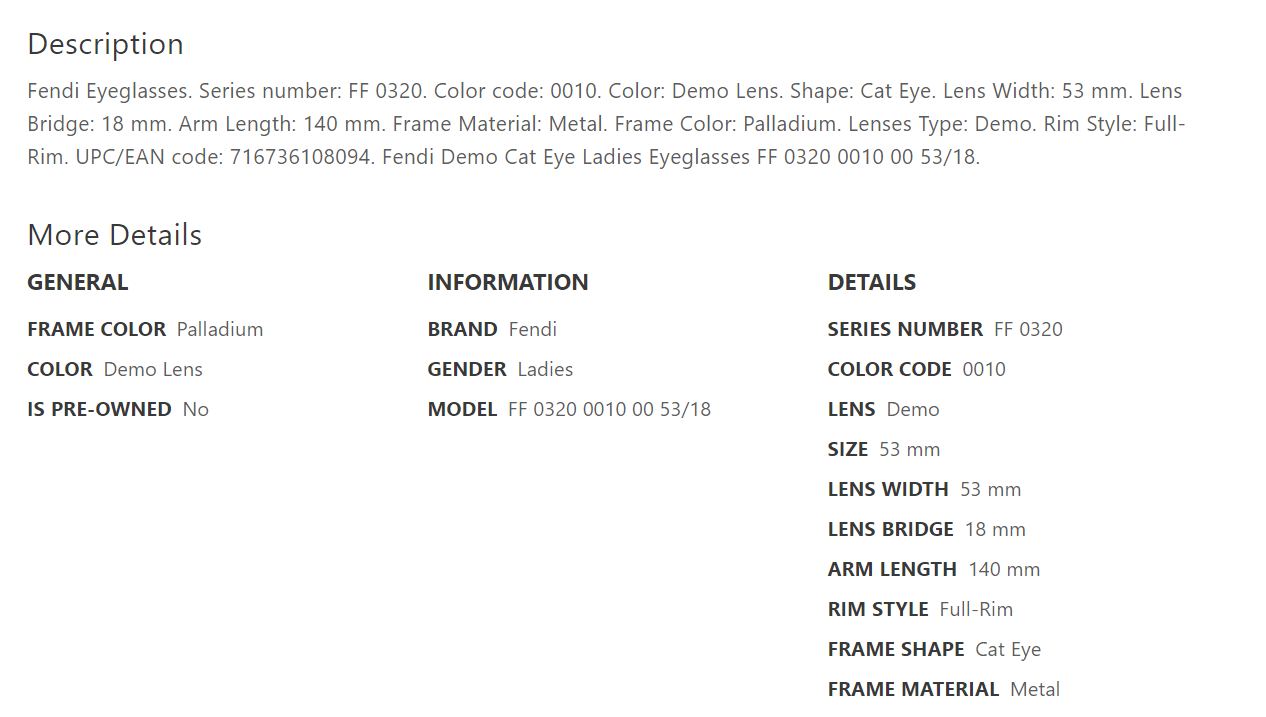Select the Fendi brand value
Screen dimensions: 1266x717
tap(532, 329)
